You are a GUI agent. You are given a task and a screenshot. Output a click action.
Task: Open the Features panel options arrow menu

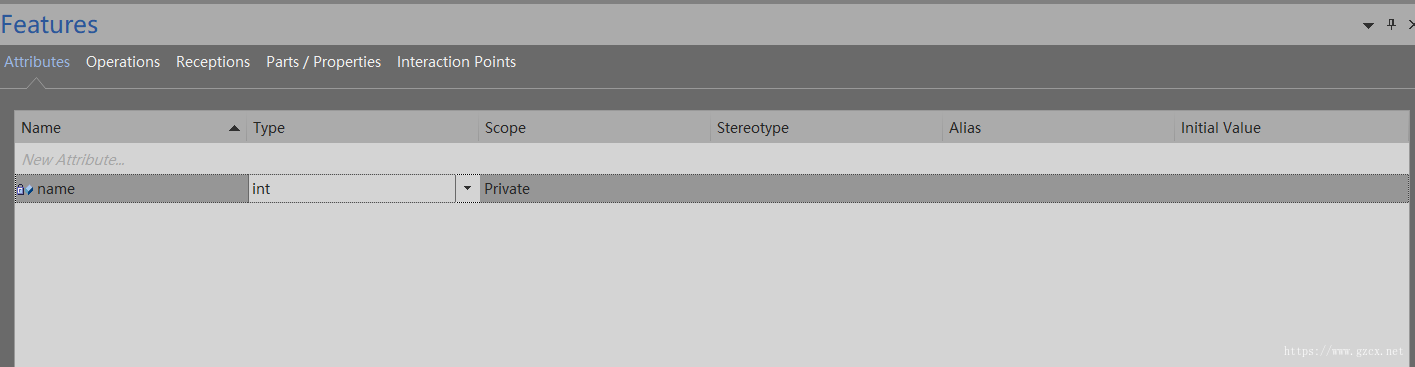pos(1369,25)
